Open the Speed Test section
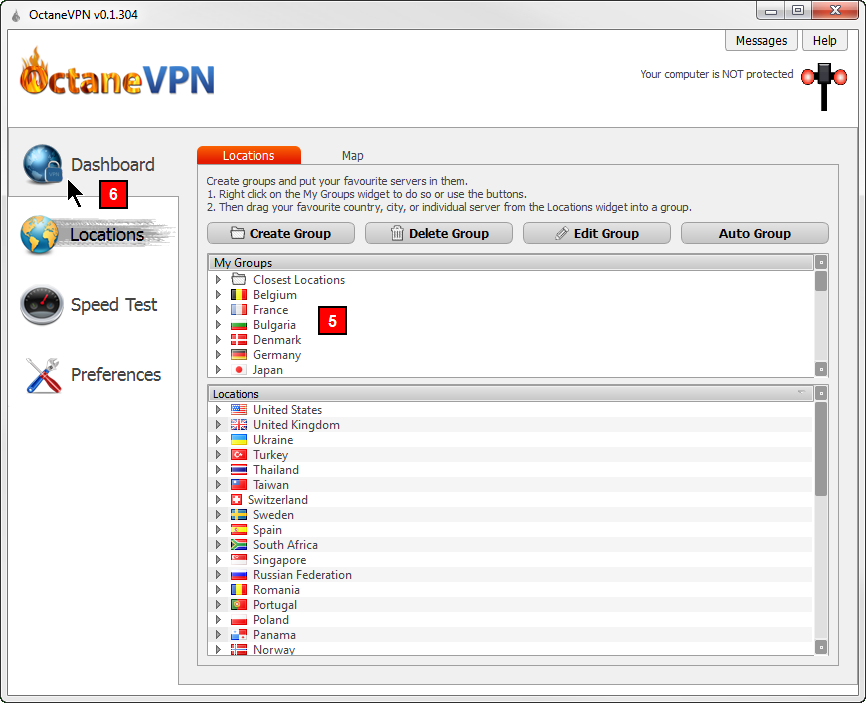 click(114, 305)
